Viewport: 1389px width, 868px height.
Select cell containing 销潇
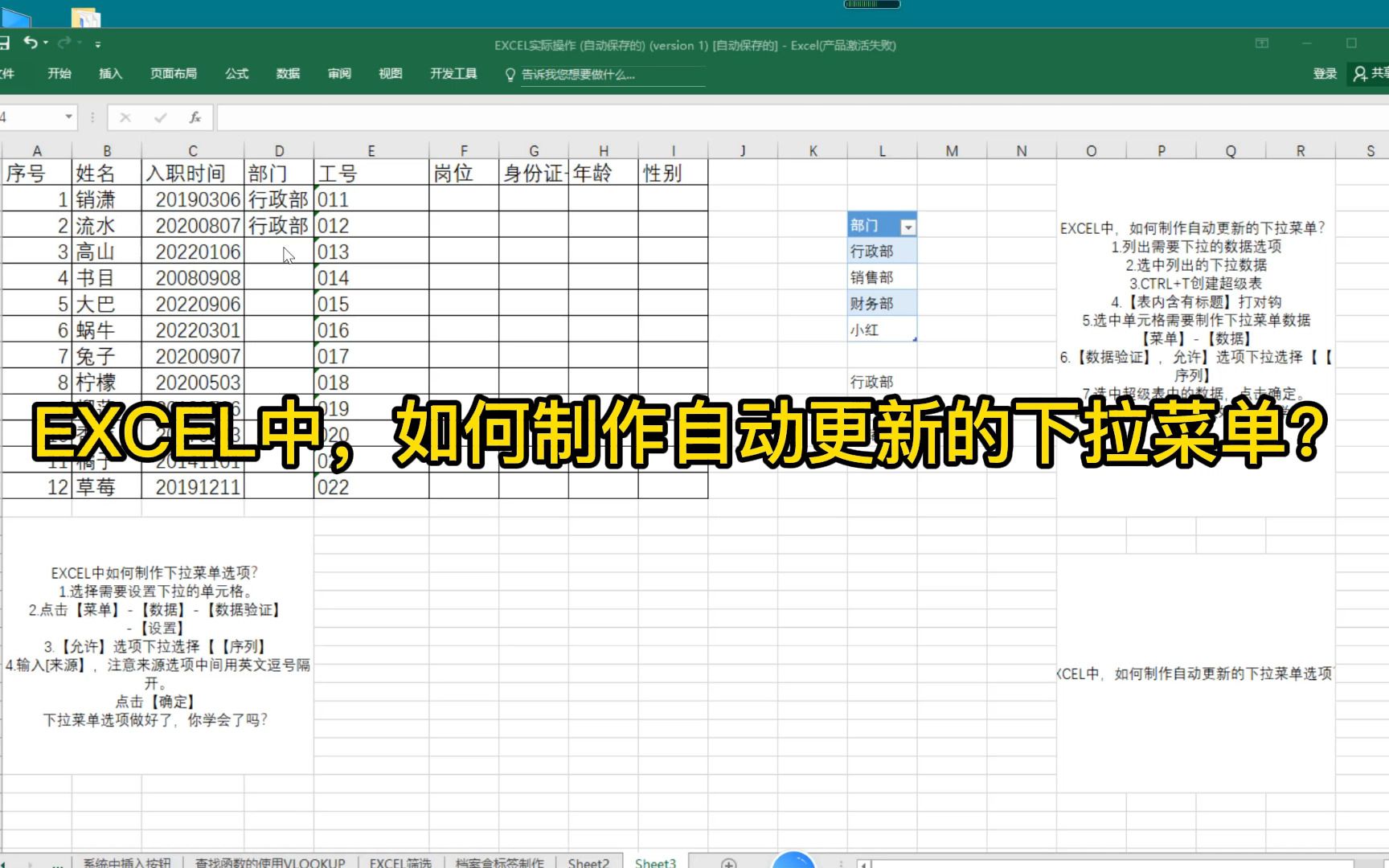coord(106,199)
